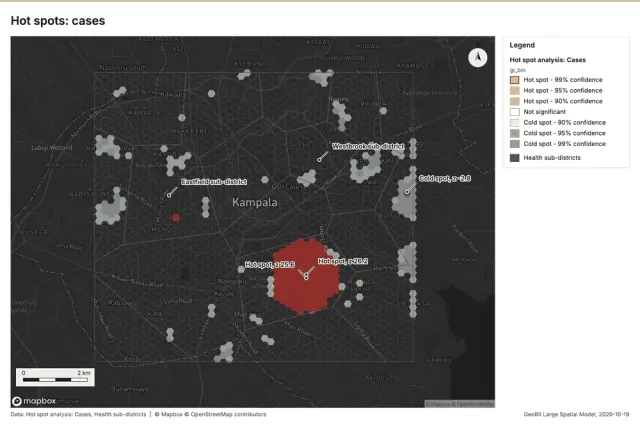Screen dimensions: 640x427
Task: Click the Eastfield sub-district marker point
Action: [169, 195]
